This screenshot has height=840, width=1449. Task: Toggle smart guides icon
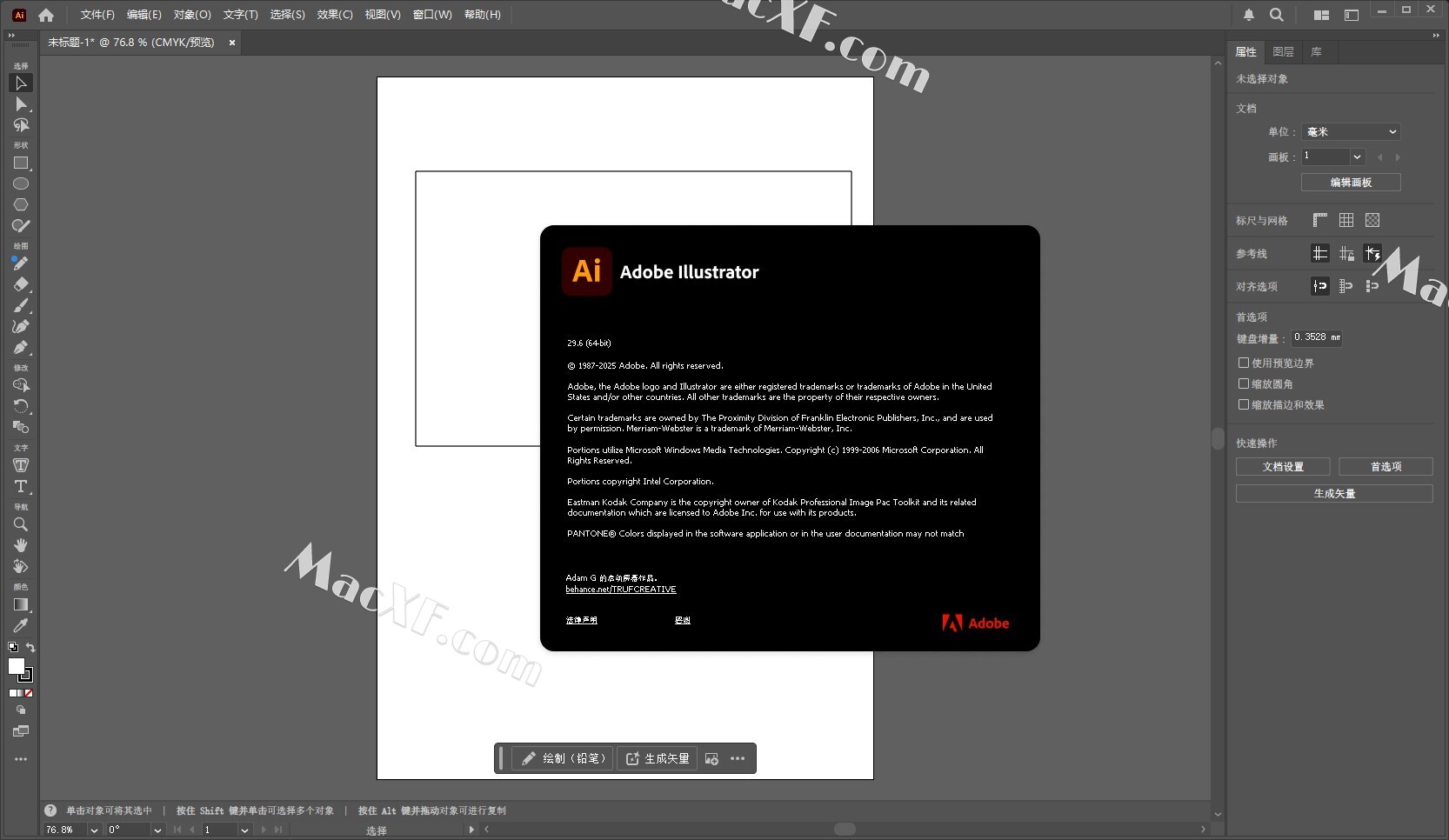1372,253
